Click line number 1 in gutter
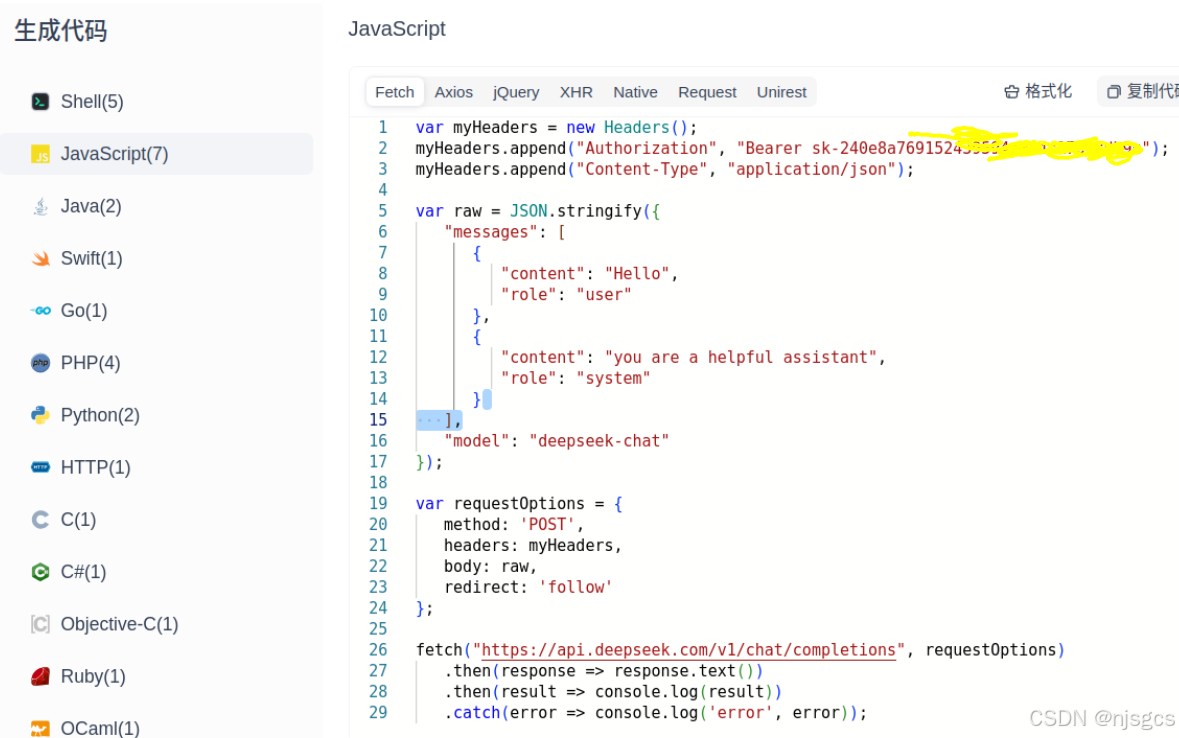The width and height of the screenshot is (1179, 738). (x=383, y=127)
